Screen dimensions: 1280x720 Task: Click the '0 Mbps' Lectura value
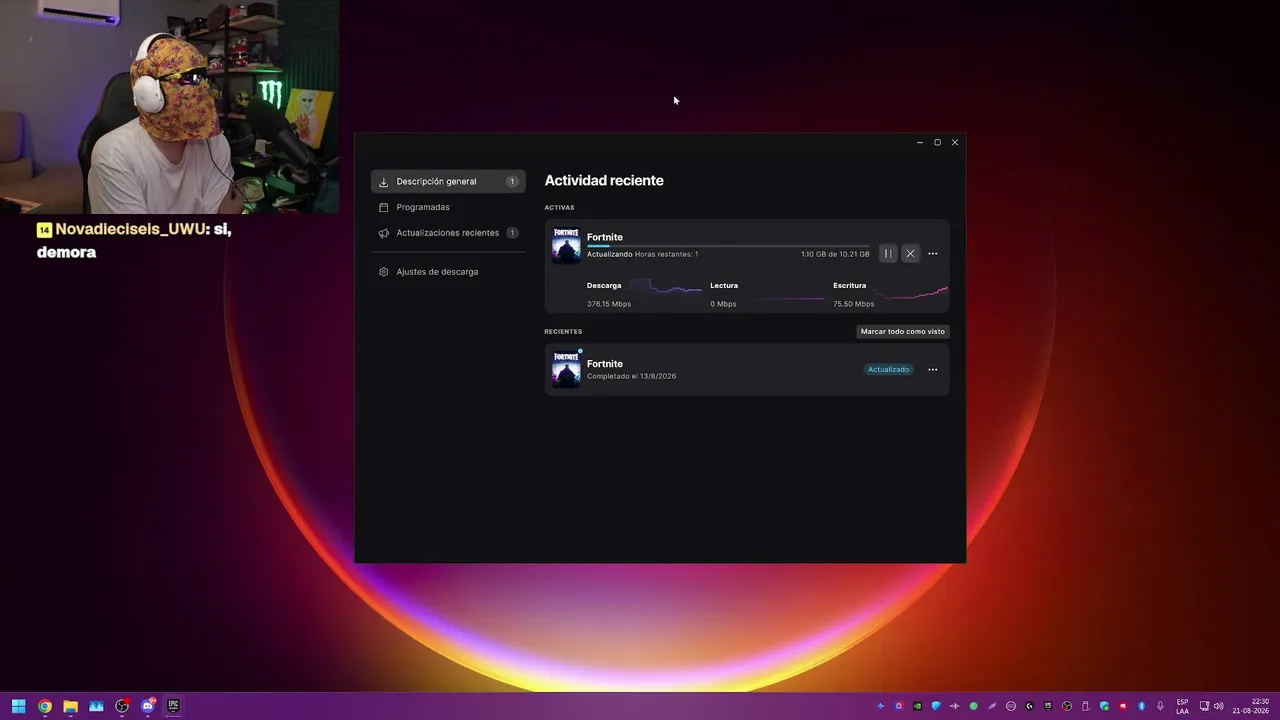[723, 304]
